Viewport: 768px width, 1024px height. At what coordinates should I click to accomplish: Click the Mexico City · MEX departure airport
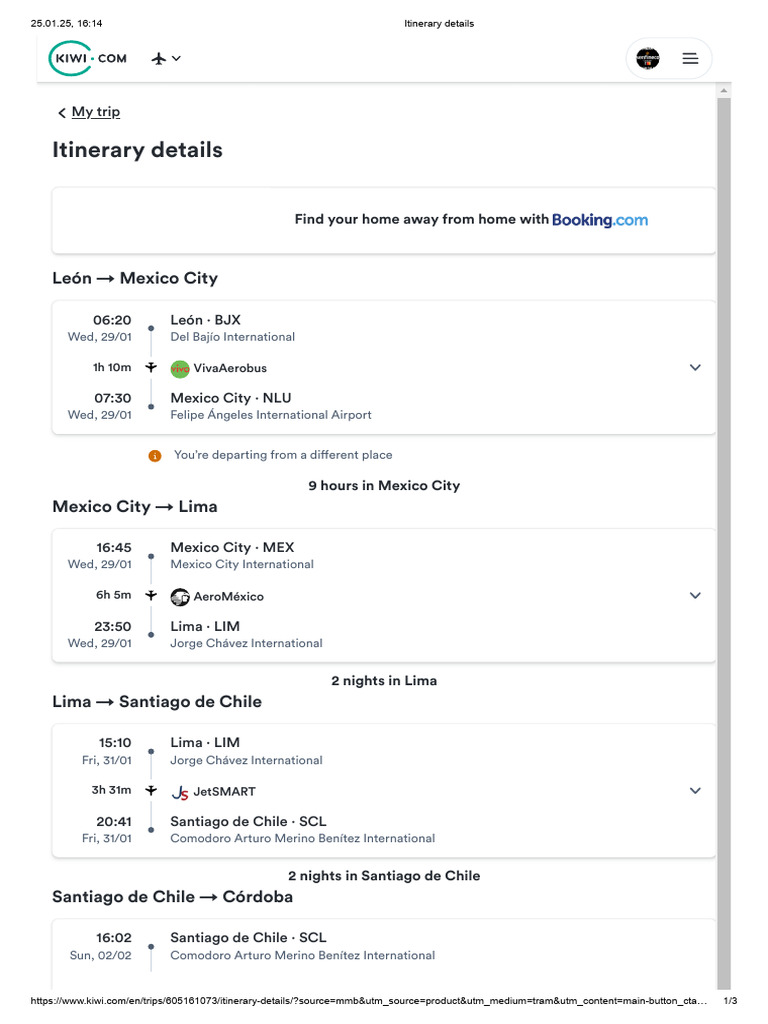pyautogui.click(x=232, y=547)
